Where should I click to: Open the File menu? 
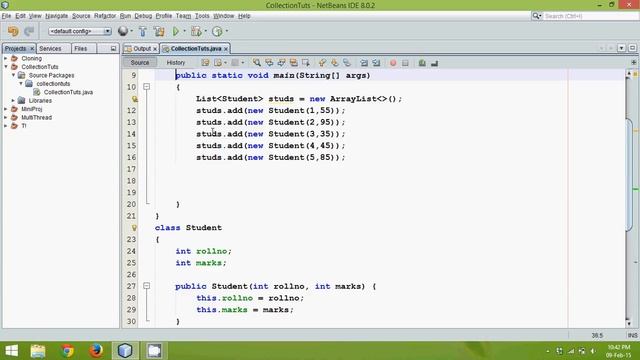coord(6,16)
